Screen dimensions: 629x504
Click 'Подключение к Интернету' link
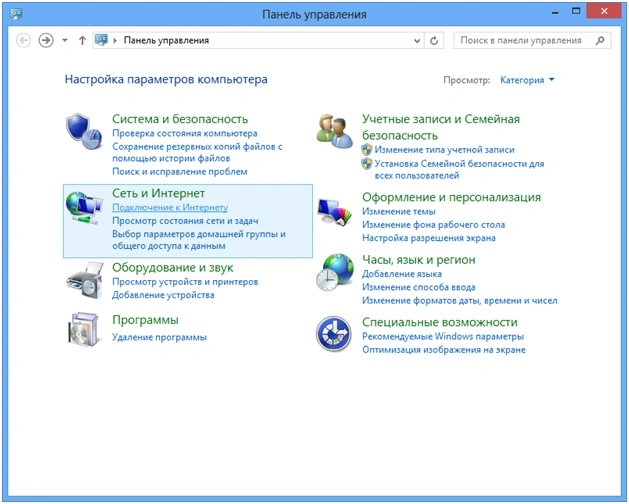170,207
